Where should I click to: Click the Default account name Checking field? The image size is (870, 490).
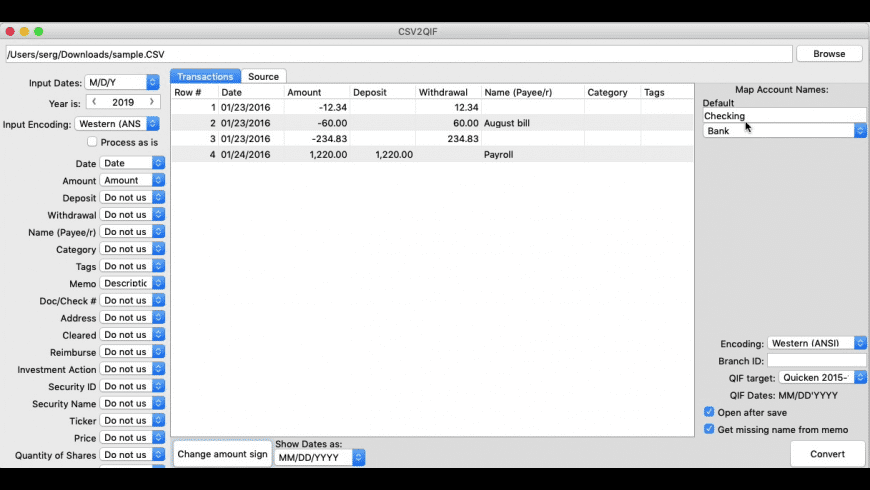(x=784, y=116)
